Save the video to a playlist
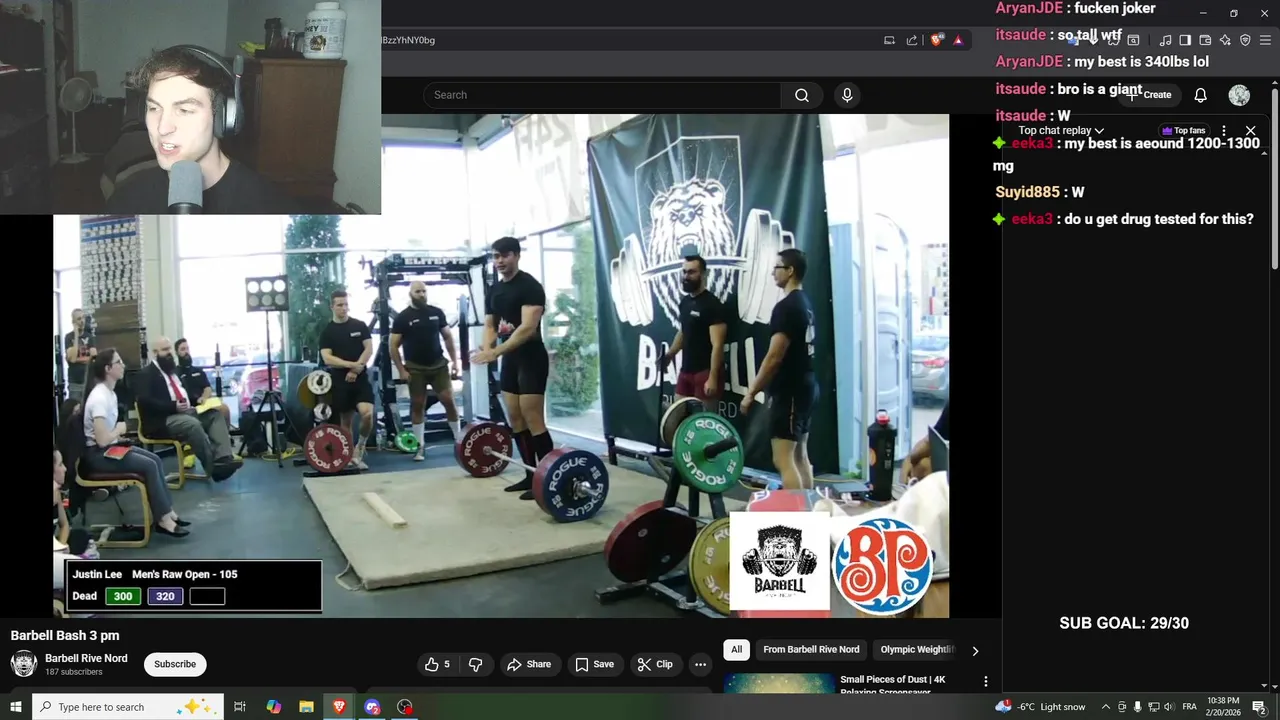 [594, 664]
